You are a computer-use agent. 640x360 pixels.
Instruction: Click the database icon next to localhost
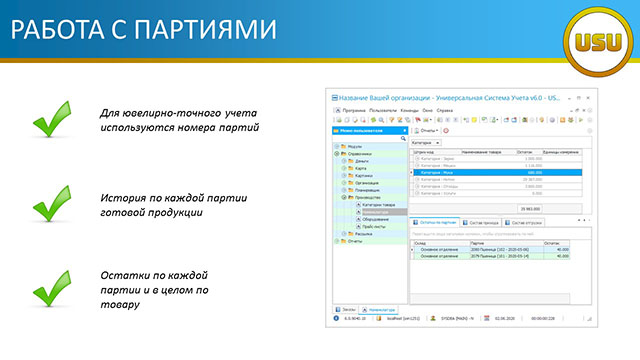click(378, 318)
